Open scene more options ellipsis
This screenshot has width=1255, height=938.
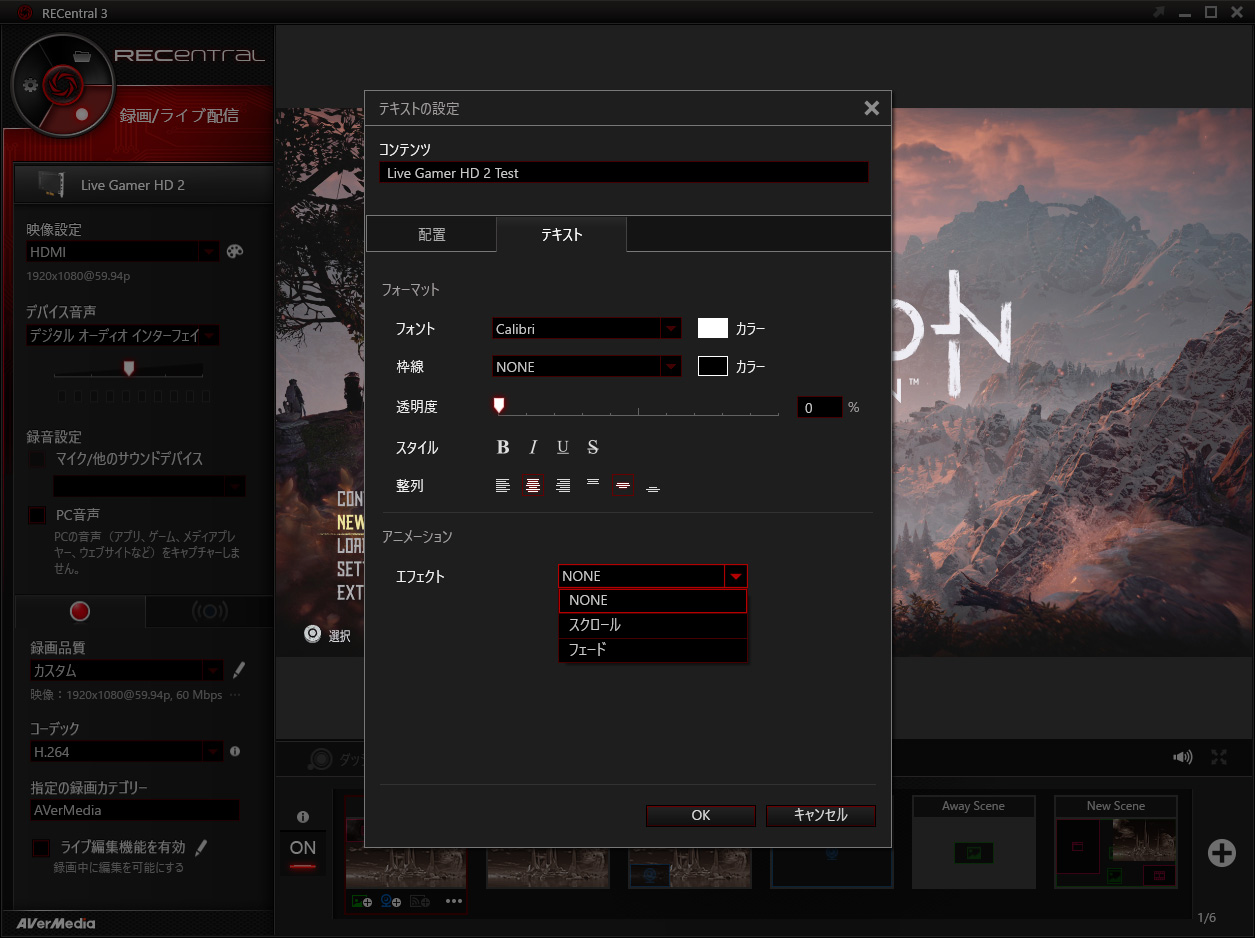click(x=454, y=901)
